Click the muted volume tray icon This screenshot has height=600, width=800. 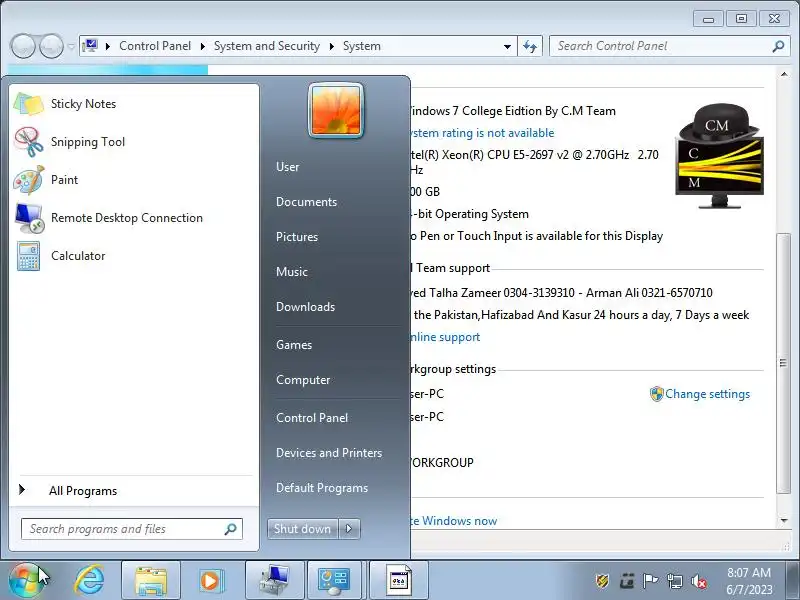pyautogui.click(x=698, y=581)
